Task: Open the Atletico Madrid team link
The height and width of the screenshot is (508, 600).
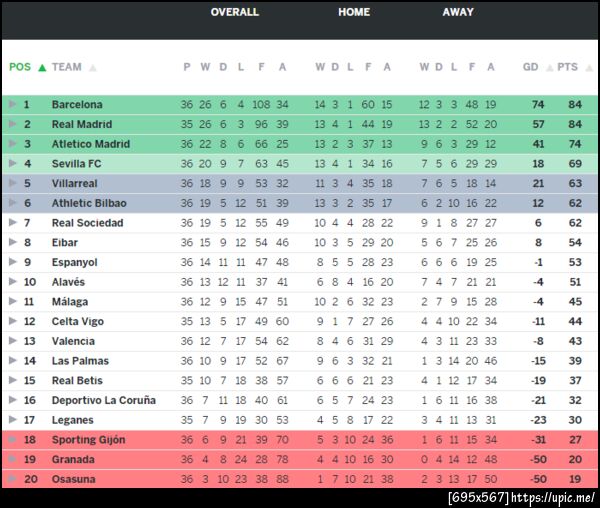Action: tap(91, 144)
